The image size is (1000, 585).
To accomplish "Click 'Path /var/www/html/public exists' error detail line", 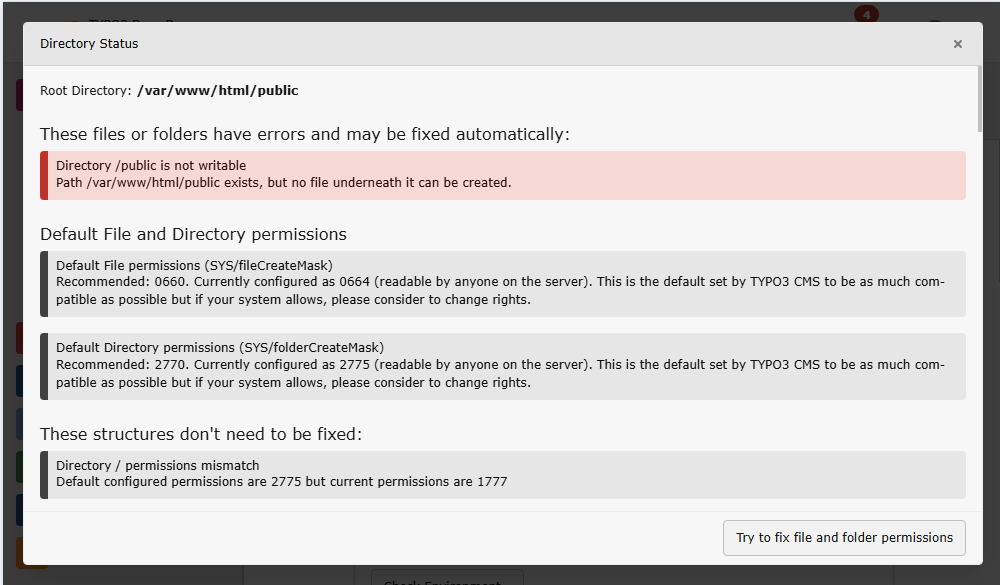I will (x=284, y=183).
